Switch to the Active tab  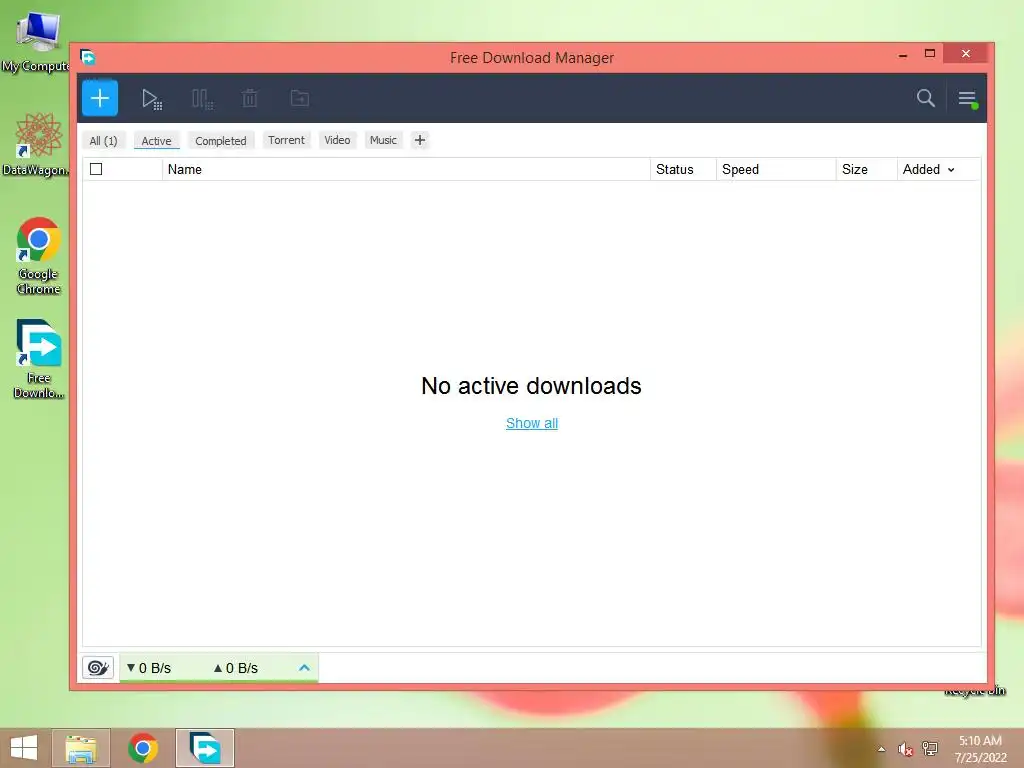157,140
